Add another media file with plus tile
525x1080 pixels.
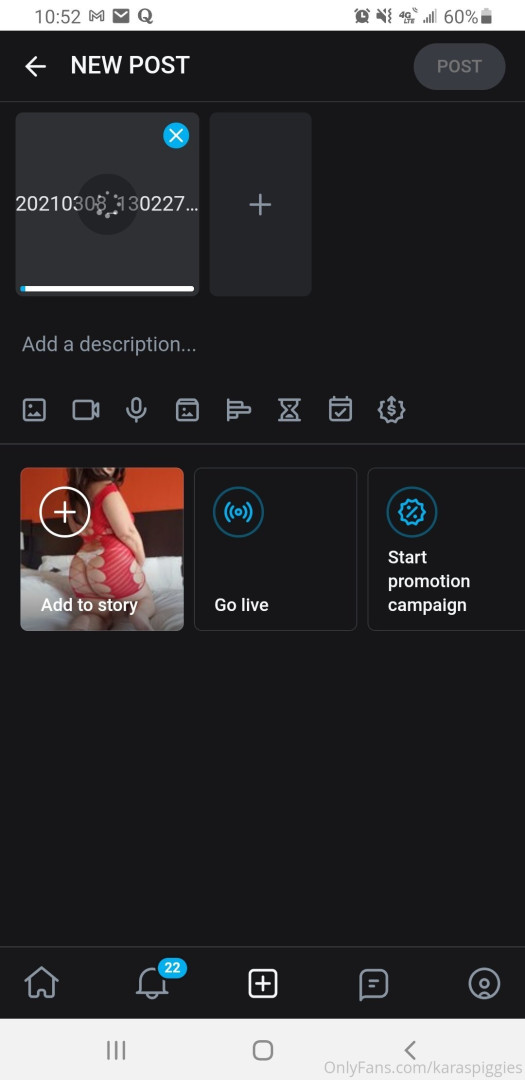[260, 205]
